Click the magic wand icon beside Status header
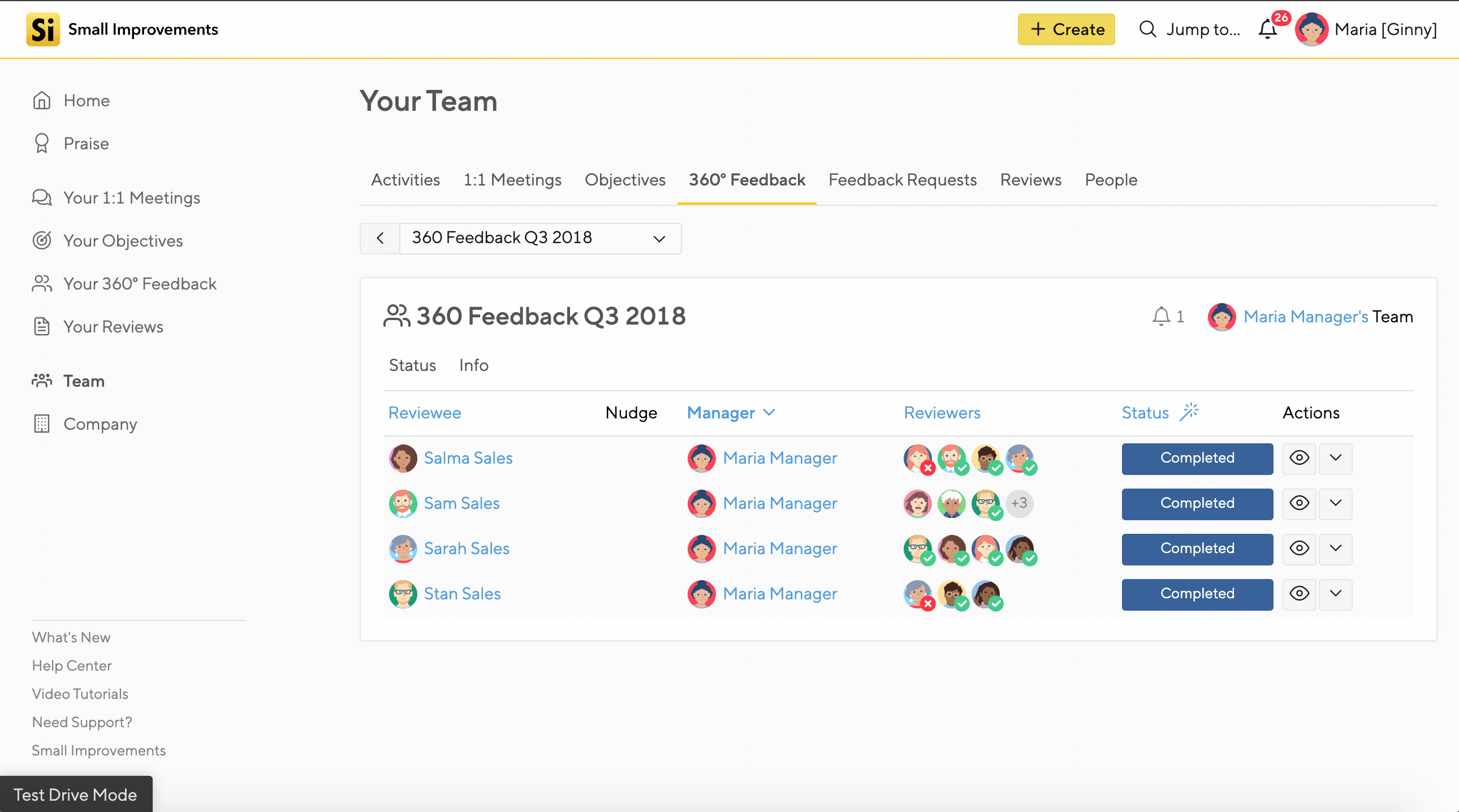The image size is (1459, 812). tap(1189, 412)
